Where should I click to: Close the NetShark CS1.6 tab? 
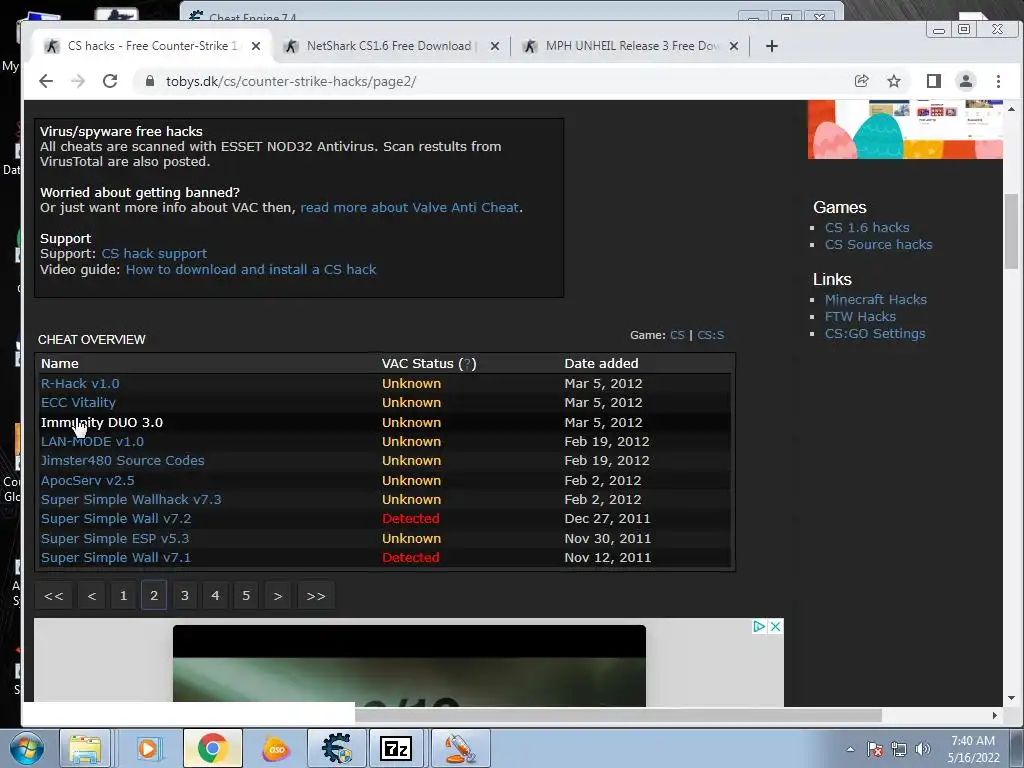pyautogui.click(x=495, y=46)
